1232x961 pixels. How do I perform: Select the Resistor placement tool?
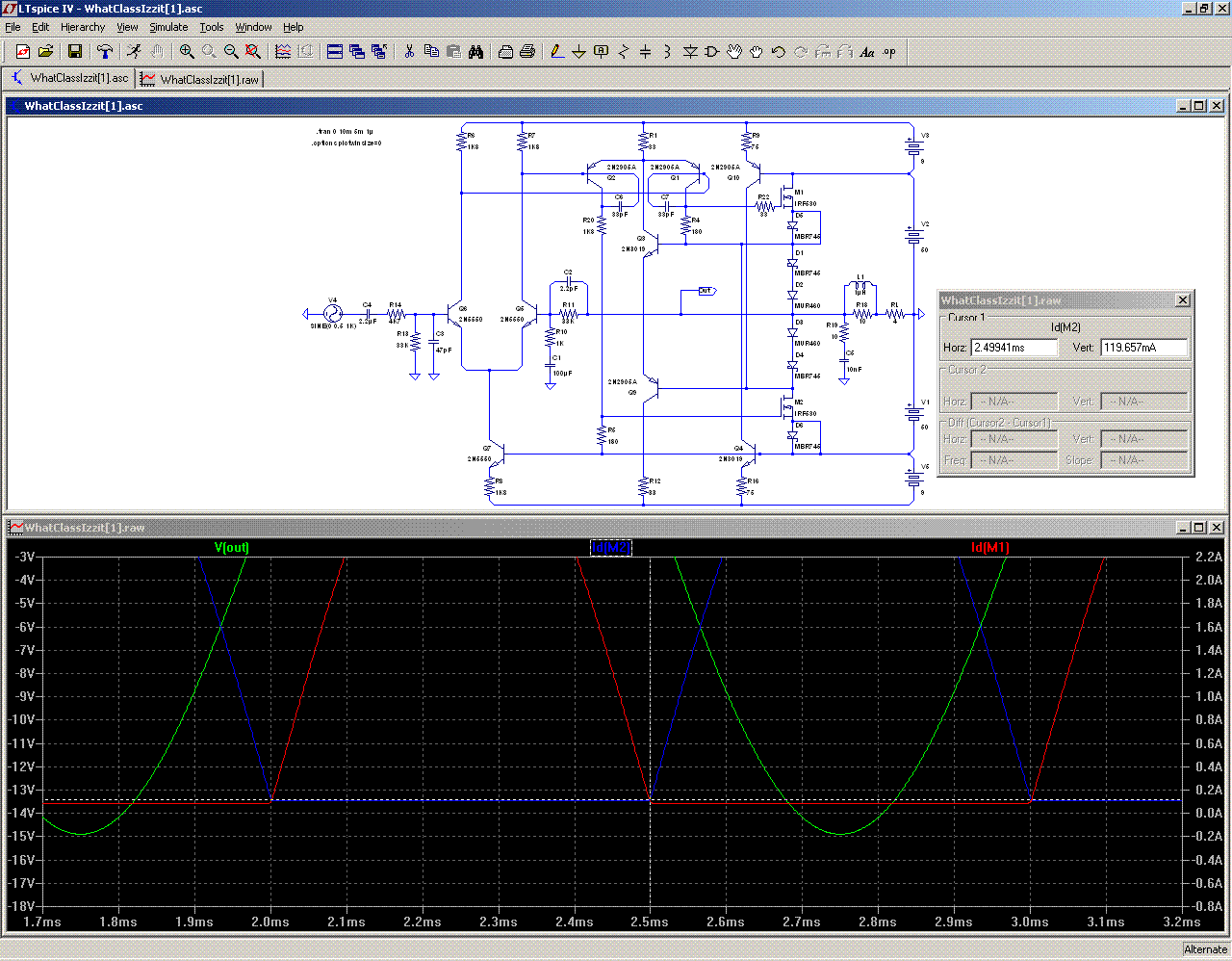click(x=623, y=52)
